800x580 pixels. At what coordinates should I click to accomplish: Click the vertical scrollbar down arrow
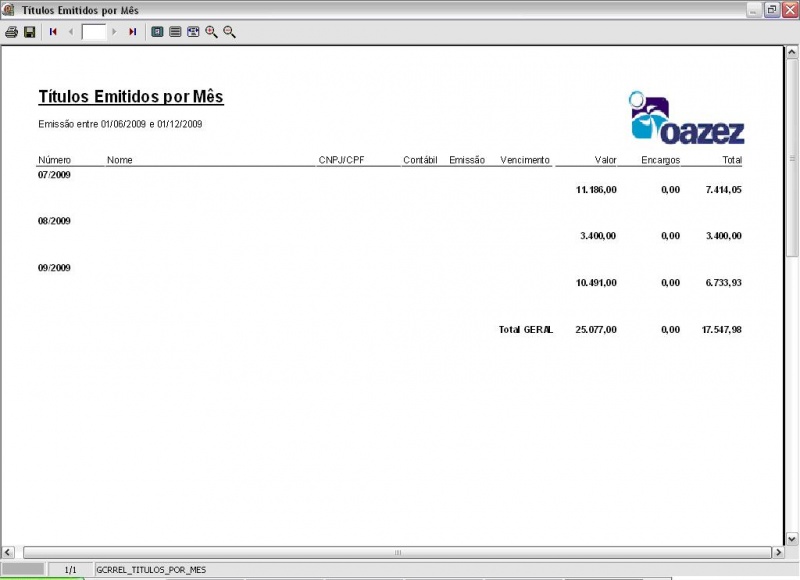[792, 539]
